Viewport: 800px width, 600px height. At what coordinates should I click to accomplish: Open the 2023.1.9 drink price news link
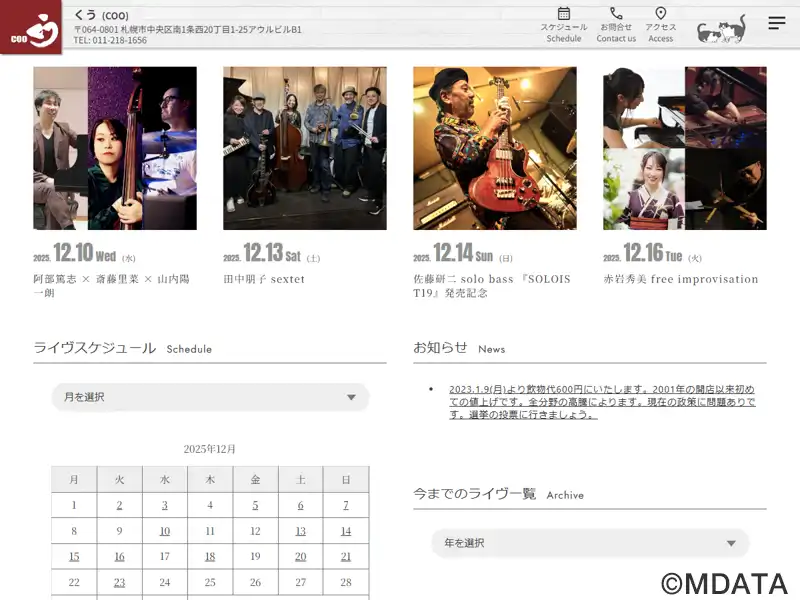pos(602,402)
